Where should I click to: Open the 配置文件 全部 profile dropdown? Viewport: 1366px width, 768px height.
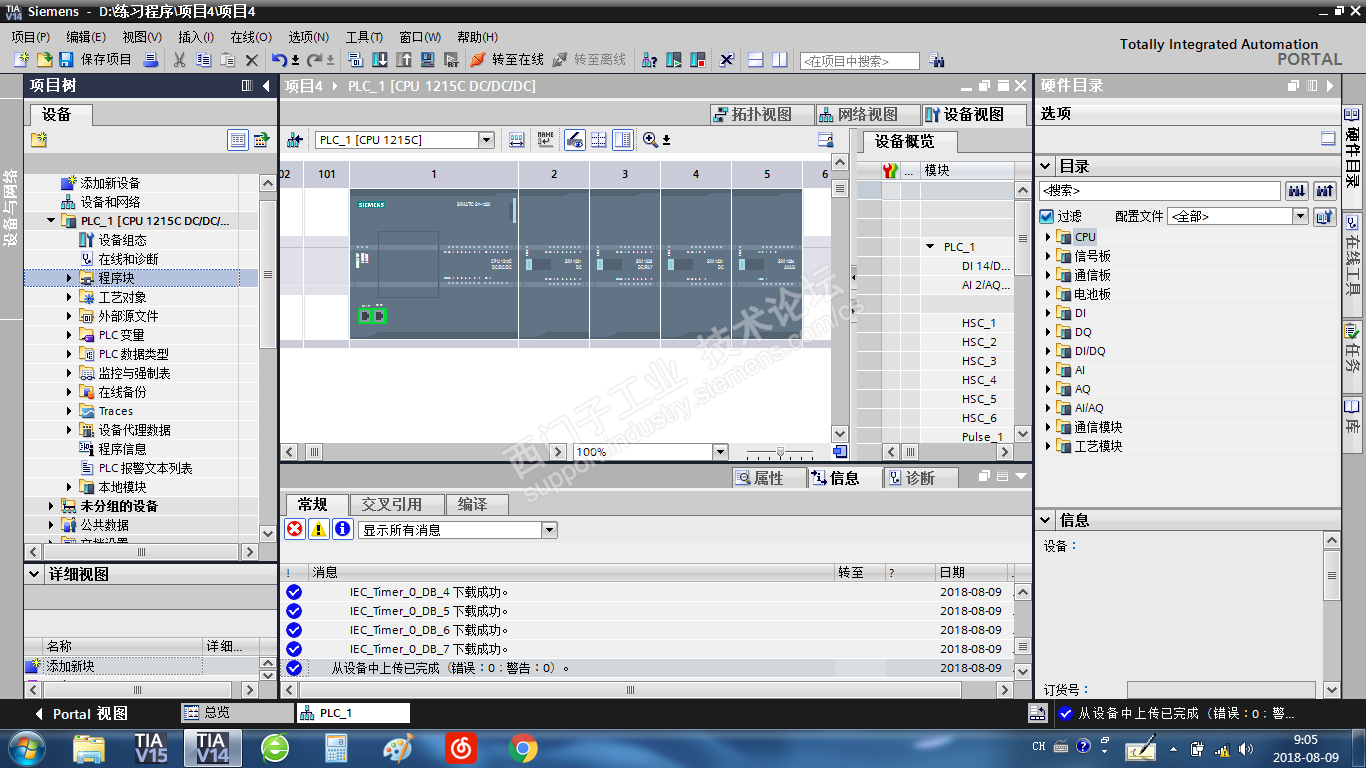pyautogui.click(x=1300, y=216)
